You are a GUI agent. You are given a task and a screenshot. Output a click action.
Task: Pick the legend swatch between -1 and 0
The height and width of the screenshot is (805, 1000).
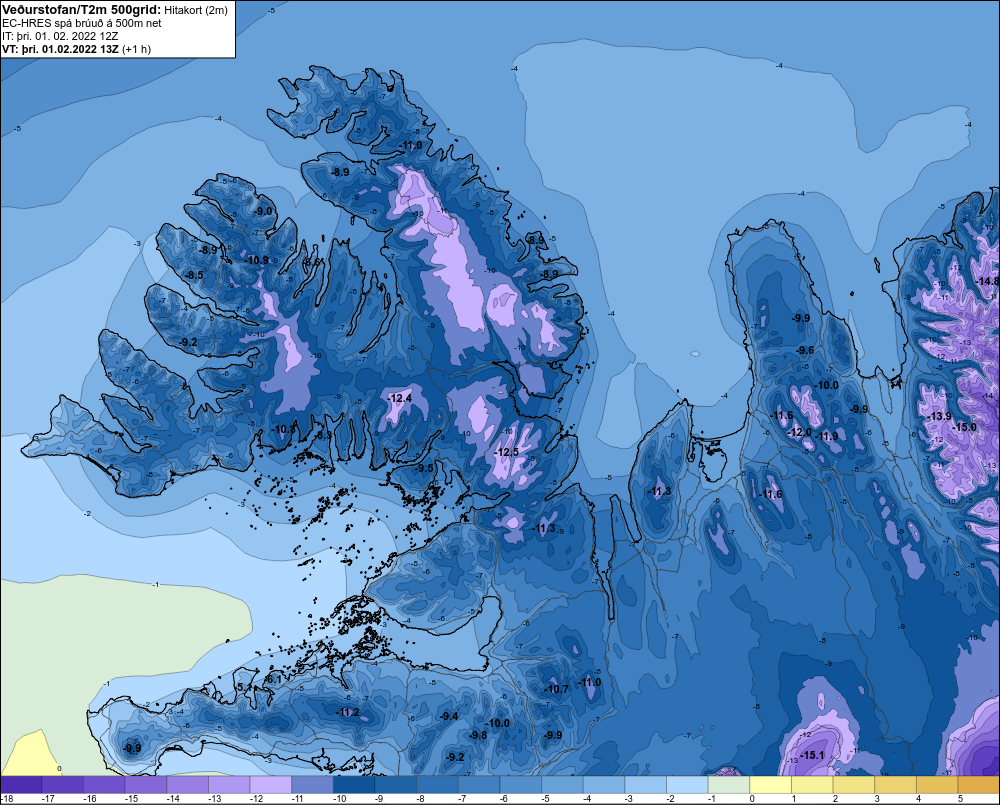coord(728,785)
